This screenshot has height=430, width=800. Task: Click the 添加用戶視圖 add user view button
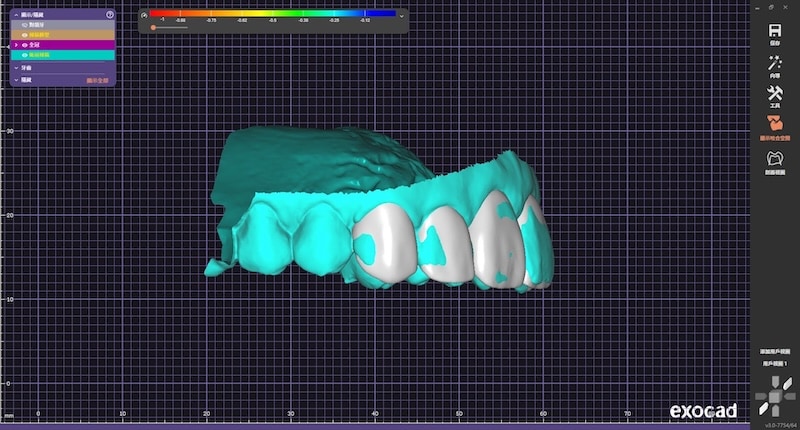coord(774,353)
